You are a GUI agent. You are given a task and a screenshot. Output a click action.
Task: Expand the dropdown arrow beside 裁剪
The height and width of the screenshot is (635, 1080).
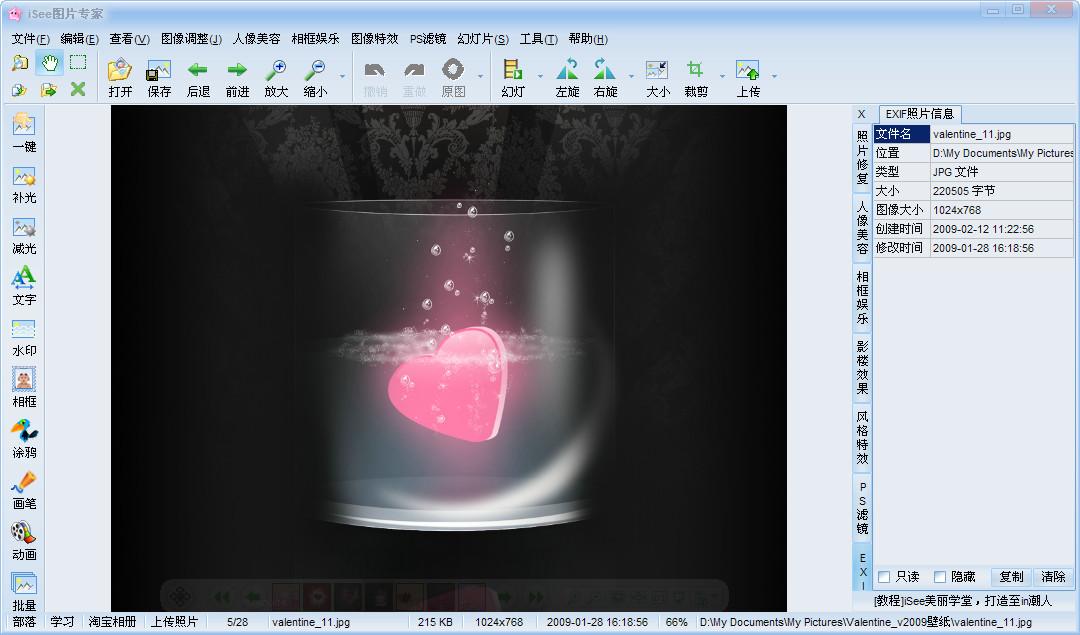pyautogui.click(x=722, y=77)
